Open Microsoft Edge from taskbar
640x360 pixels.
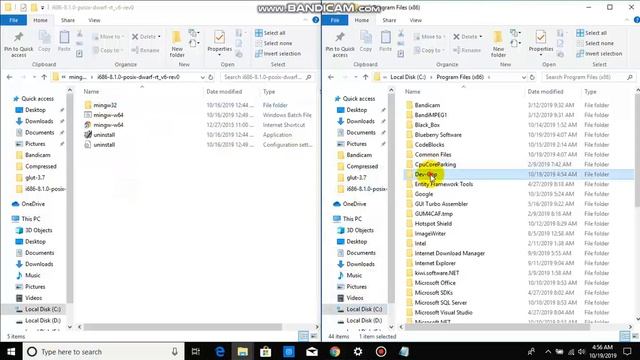(x=220, y=351)
